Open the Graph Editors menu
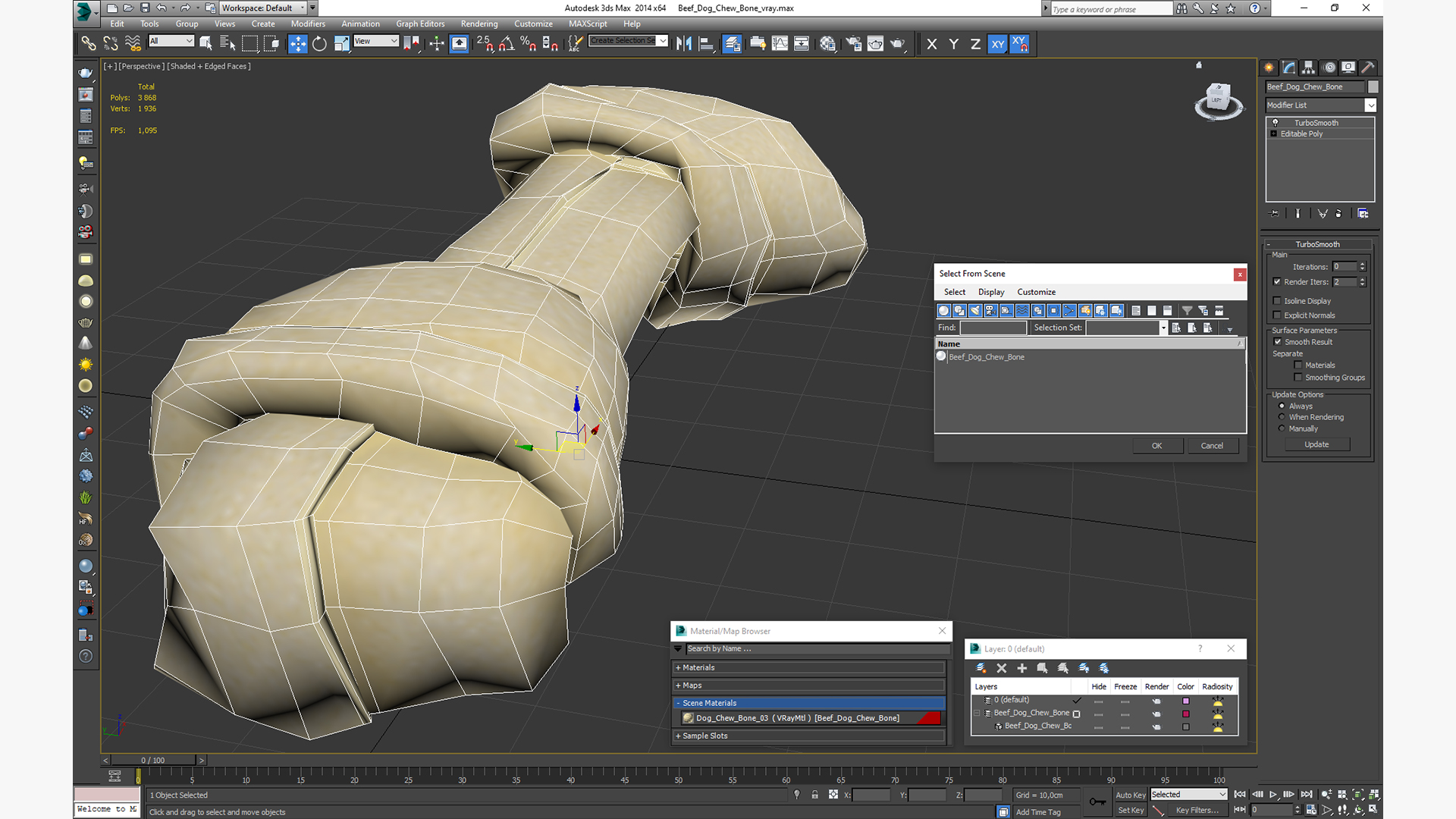 tap(420, 24)
